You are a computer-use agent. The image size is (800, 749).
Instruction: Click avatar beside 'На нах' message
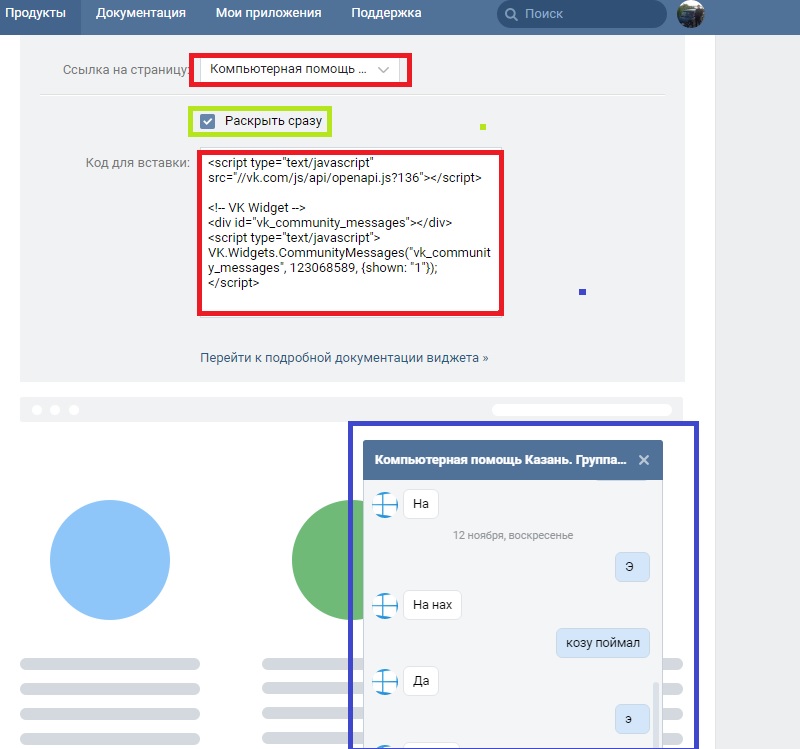385,605
